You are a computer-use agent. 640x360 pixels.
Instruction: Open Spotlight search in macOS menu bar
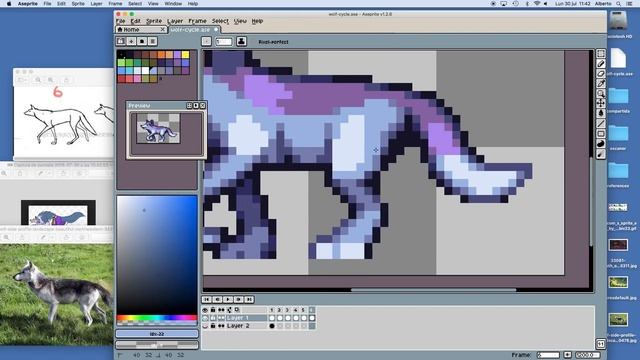point(619,4)
